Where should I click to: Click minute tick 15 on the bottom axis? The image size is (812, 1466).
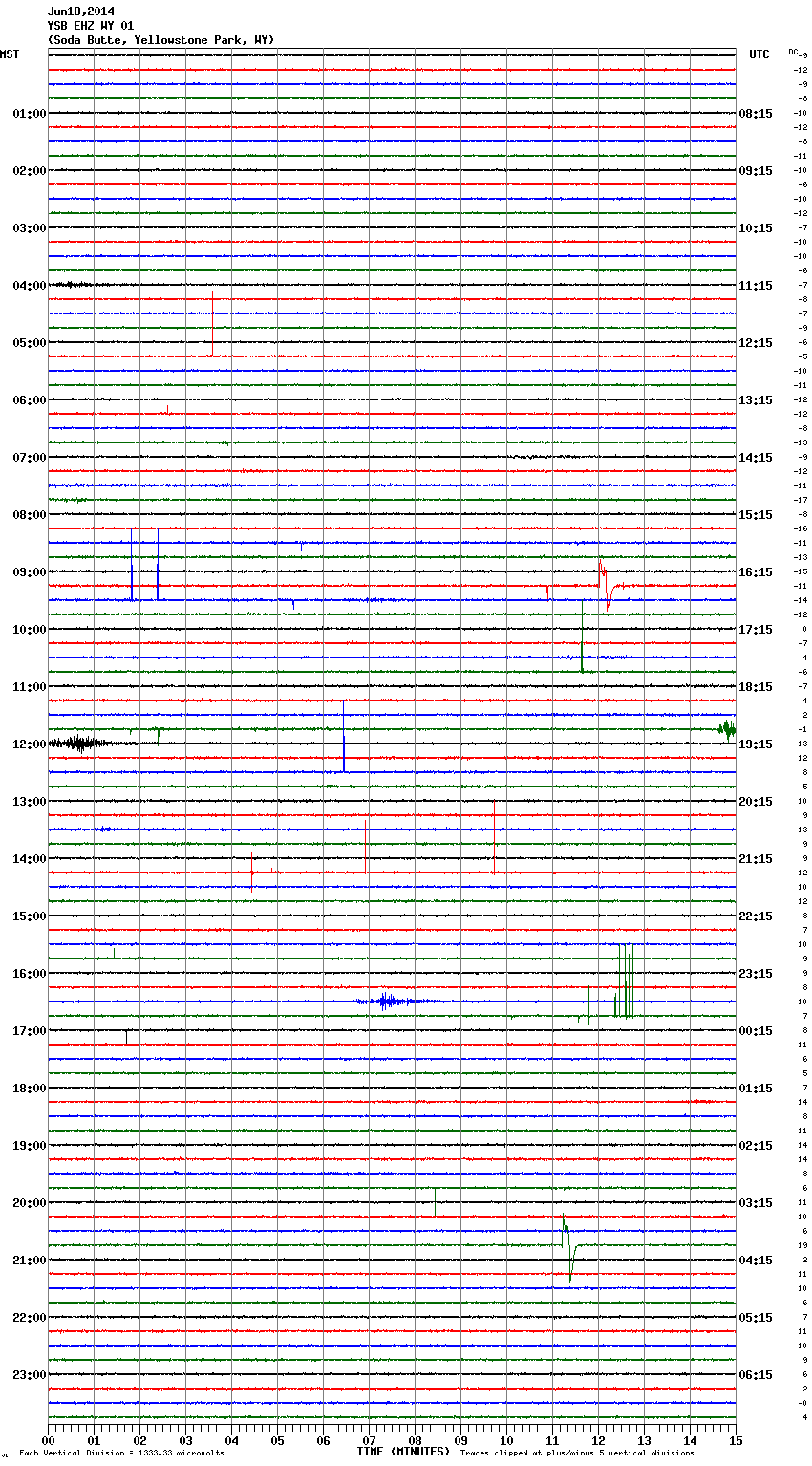pos(736,1440)
